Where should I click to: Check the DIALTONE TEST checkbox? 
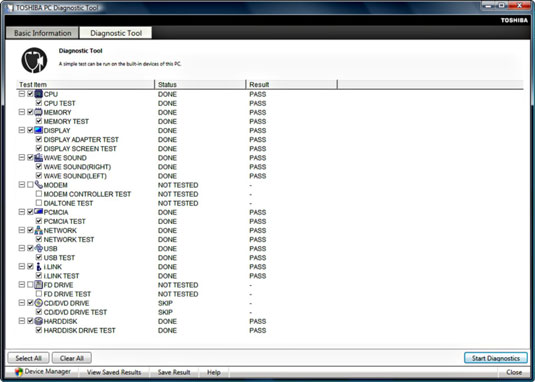tap(39, 203)
